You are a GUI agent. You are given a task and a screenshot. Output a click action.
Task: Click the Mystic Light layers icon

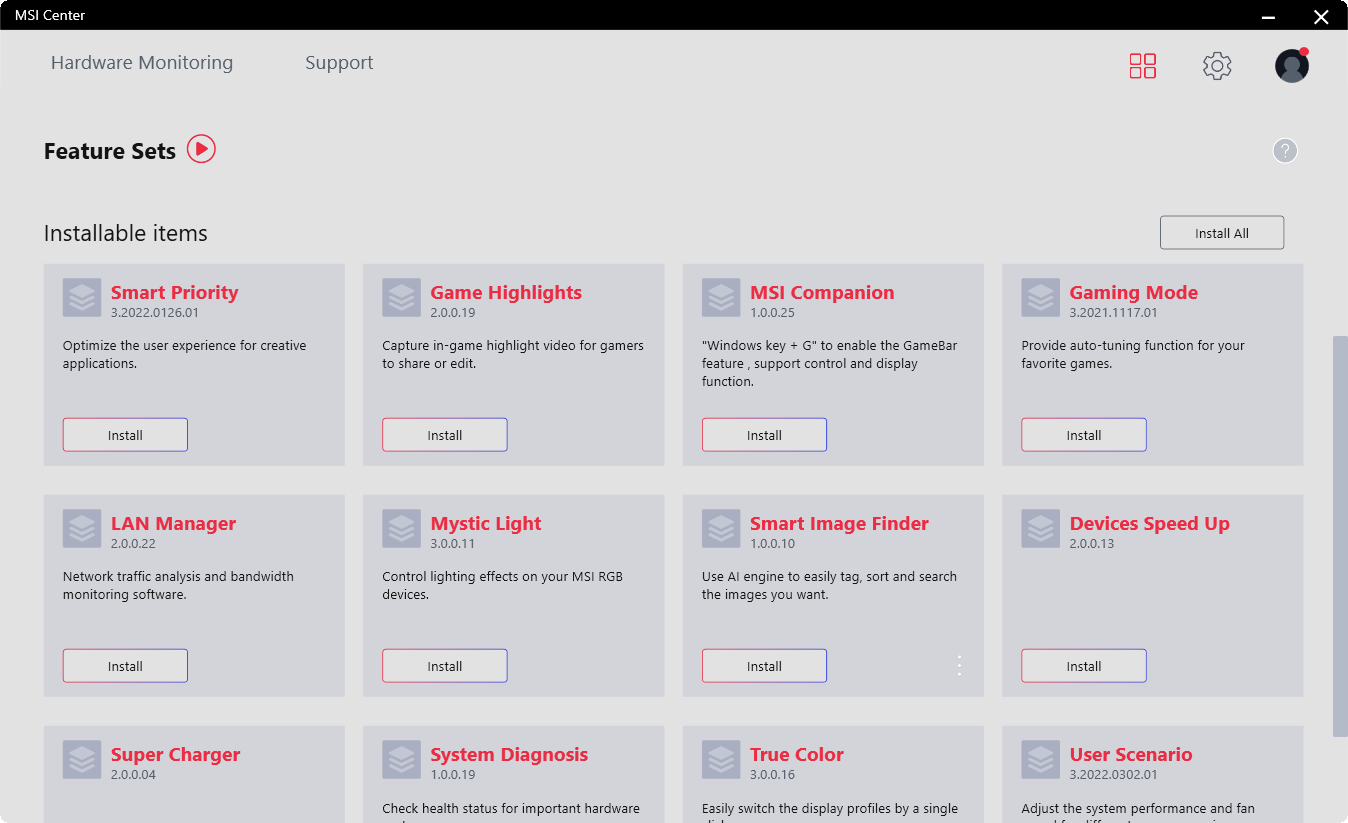tap(401, 529)
